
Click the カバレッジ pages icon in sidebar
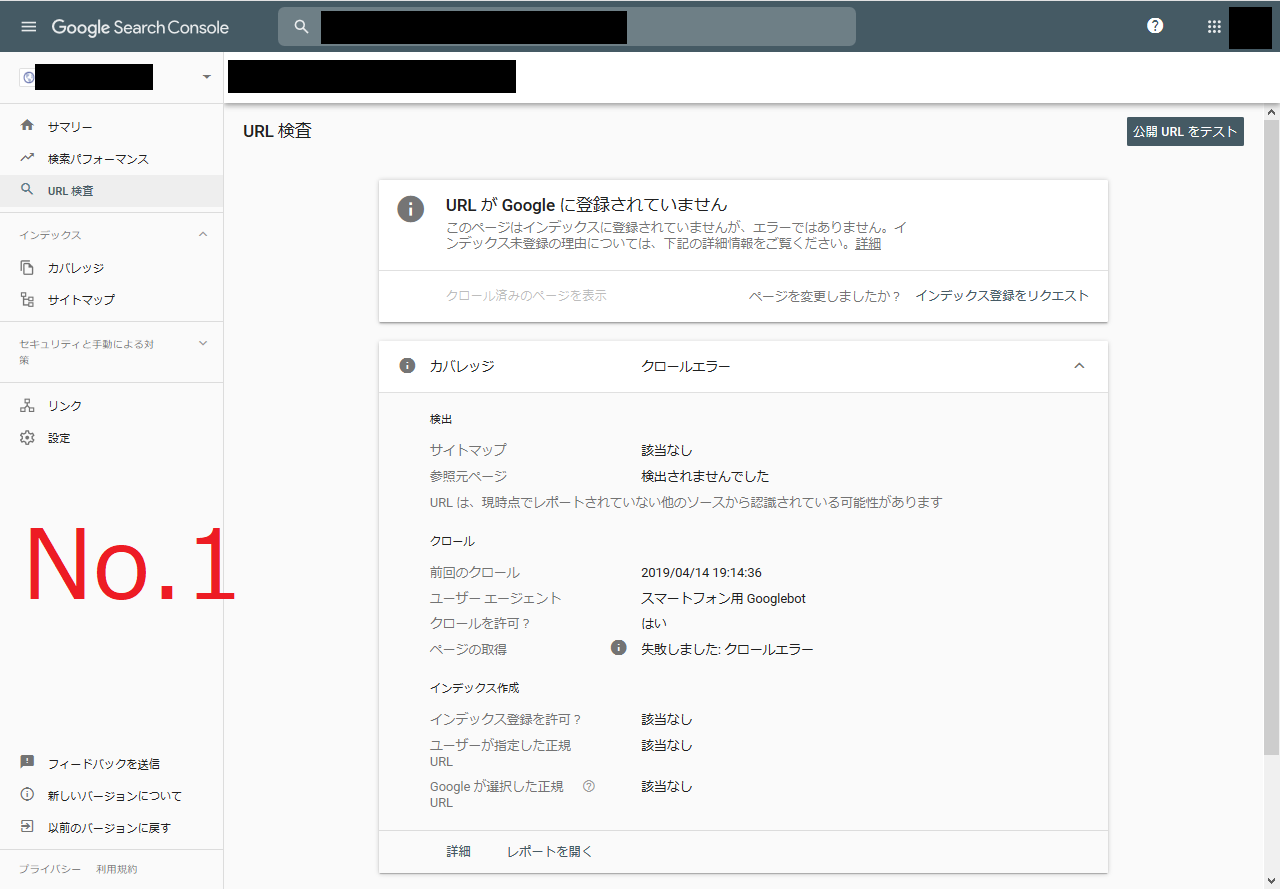point(27,267)
